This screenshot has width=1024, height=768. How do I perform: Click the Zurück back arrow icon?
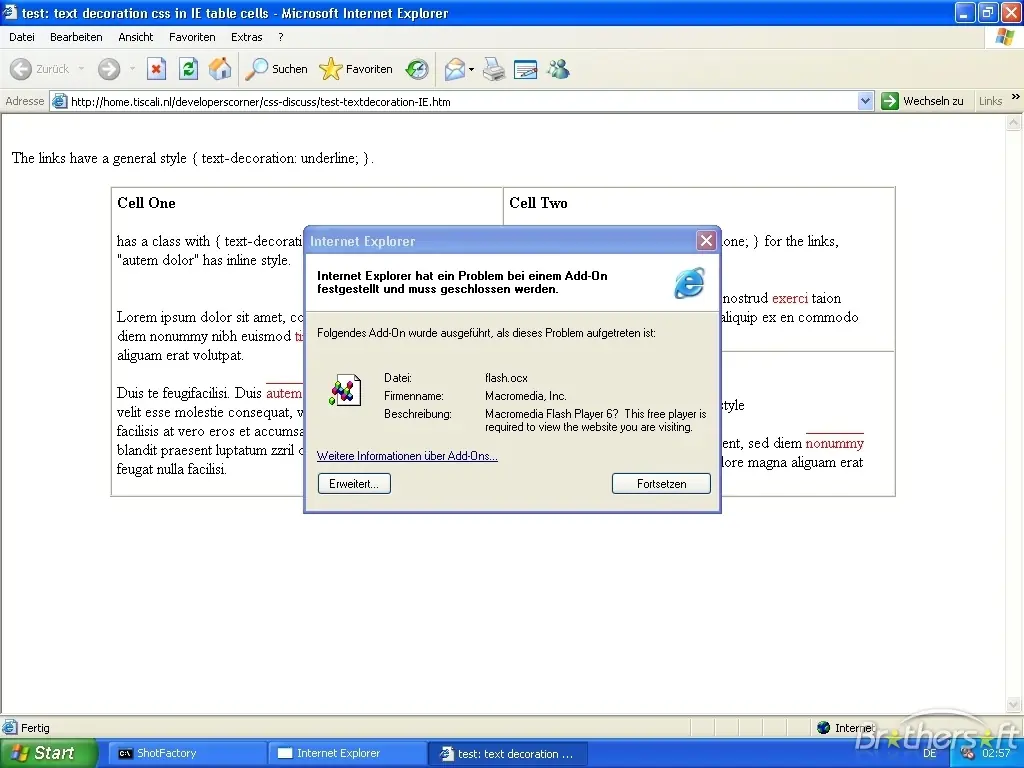[x=21, y=69]
